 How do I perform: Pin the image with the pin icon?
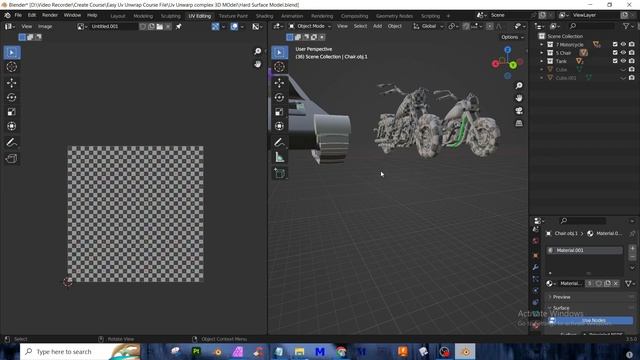178,27
